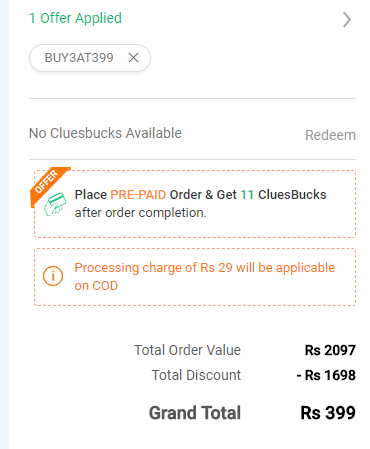This screenshot has width=370, height=449.
Task: Open offers via right chevron arrow
Action: 347,19
